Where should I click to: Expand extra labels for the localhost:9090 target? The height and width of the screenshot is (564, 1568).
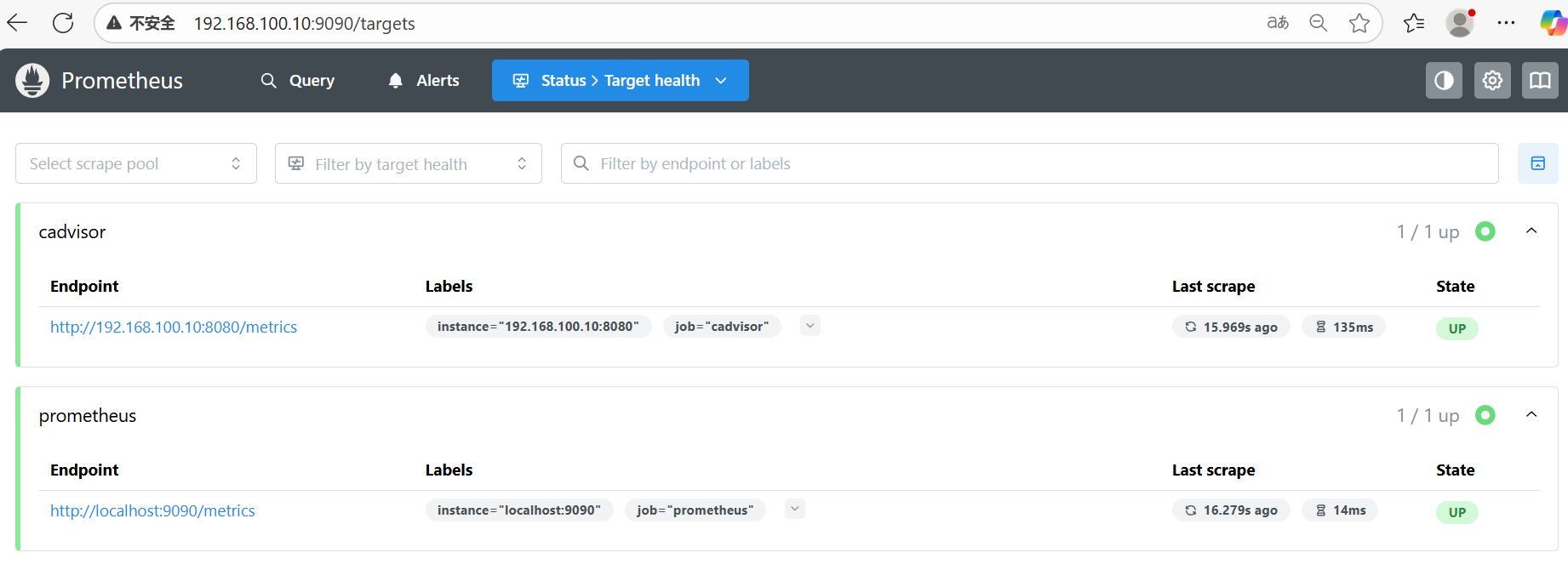pyautogui.click(x=795, y=510)
